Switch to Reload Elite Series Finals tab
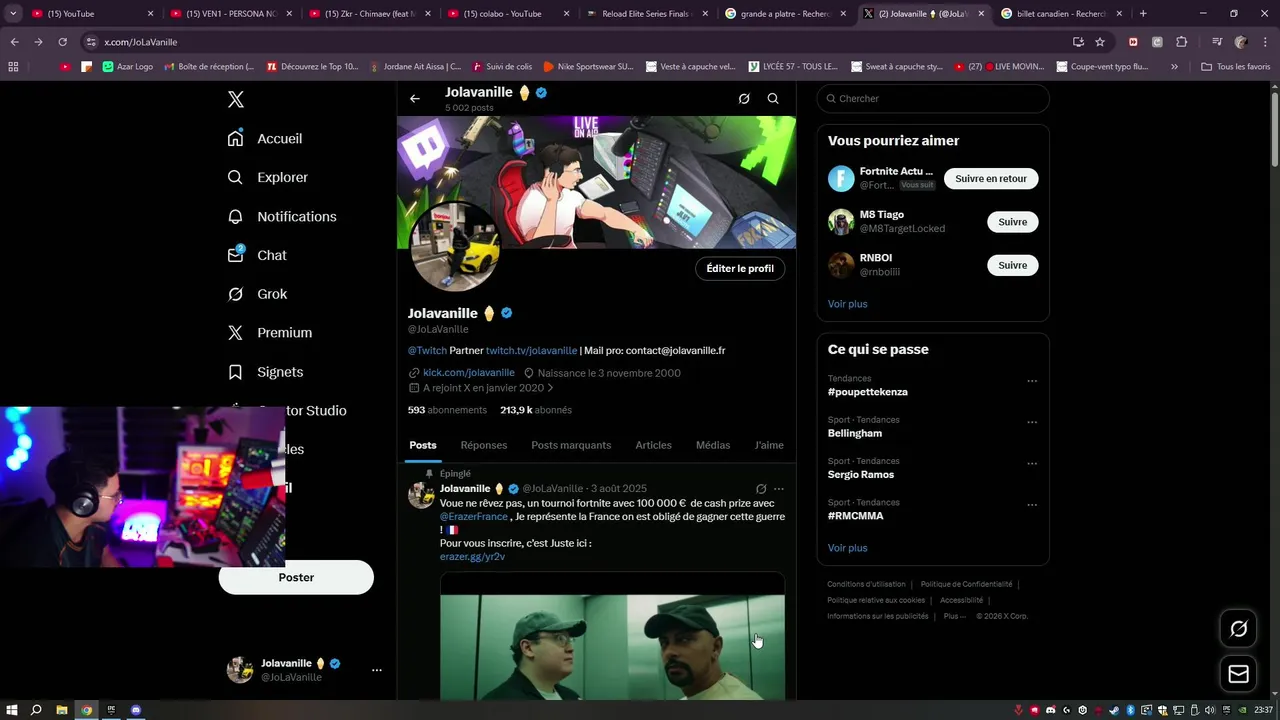Viewport: 1280px width, 720px height. click(645, 14)
